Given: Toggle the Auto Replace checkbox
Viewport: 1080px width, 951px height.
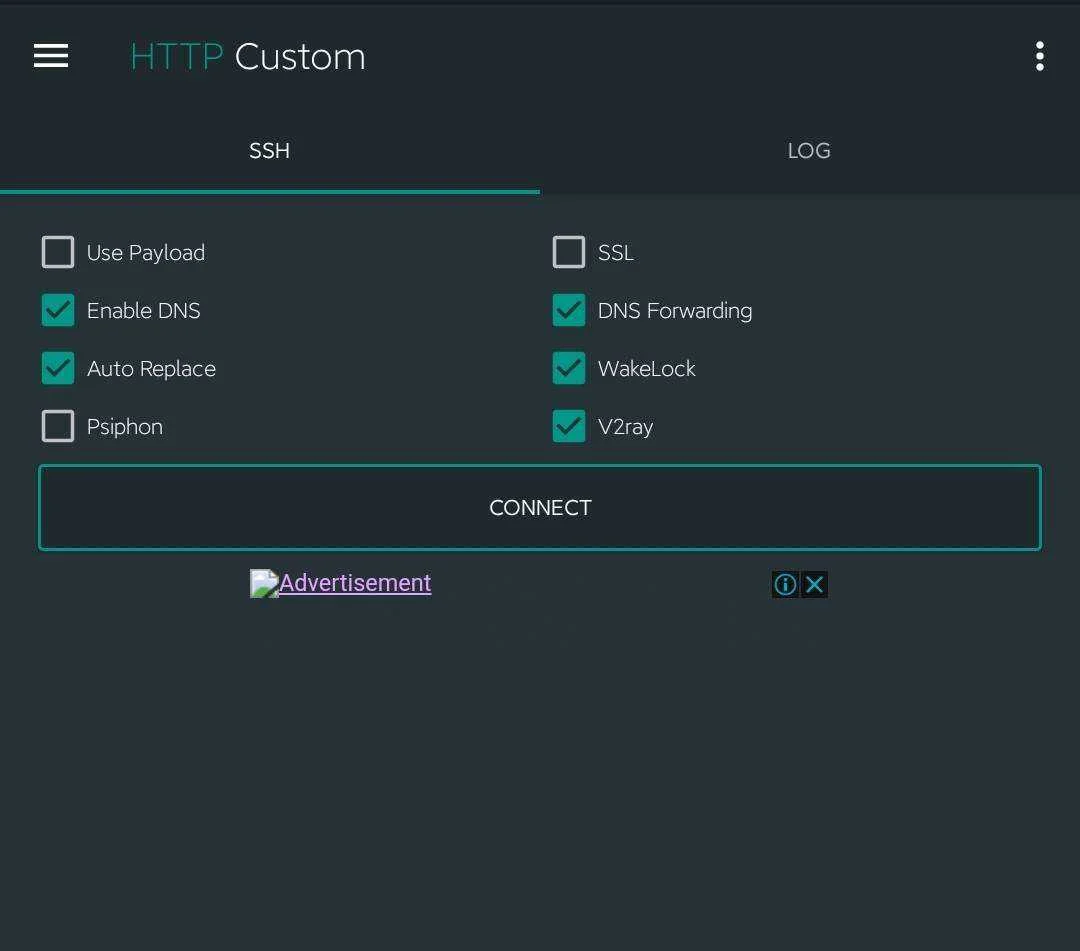Looking at the screenshot, I should (58, 368).
